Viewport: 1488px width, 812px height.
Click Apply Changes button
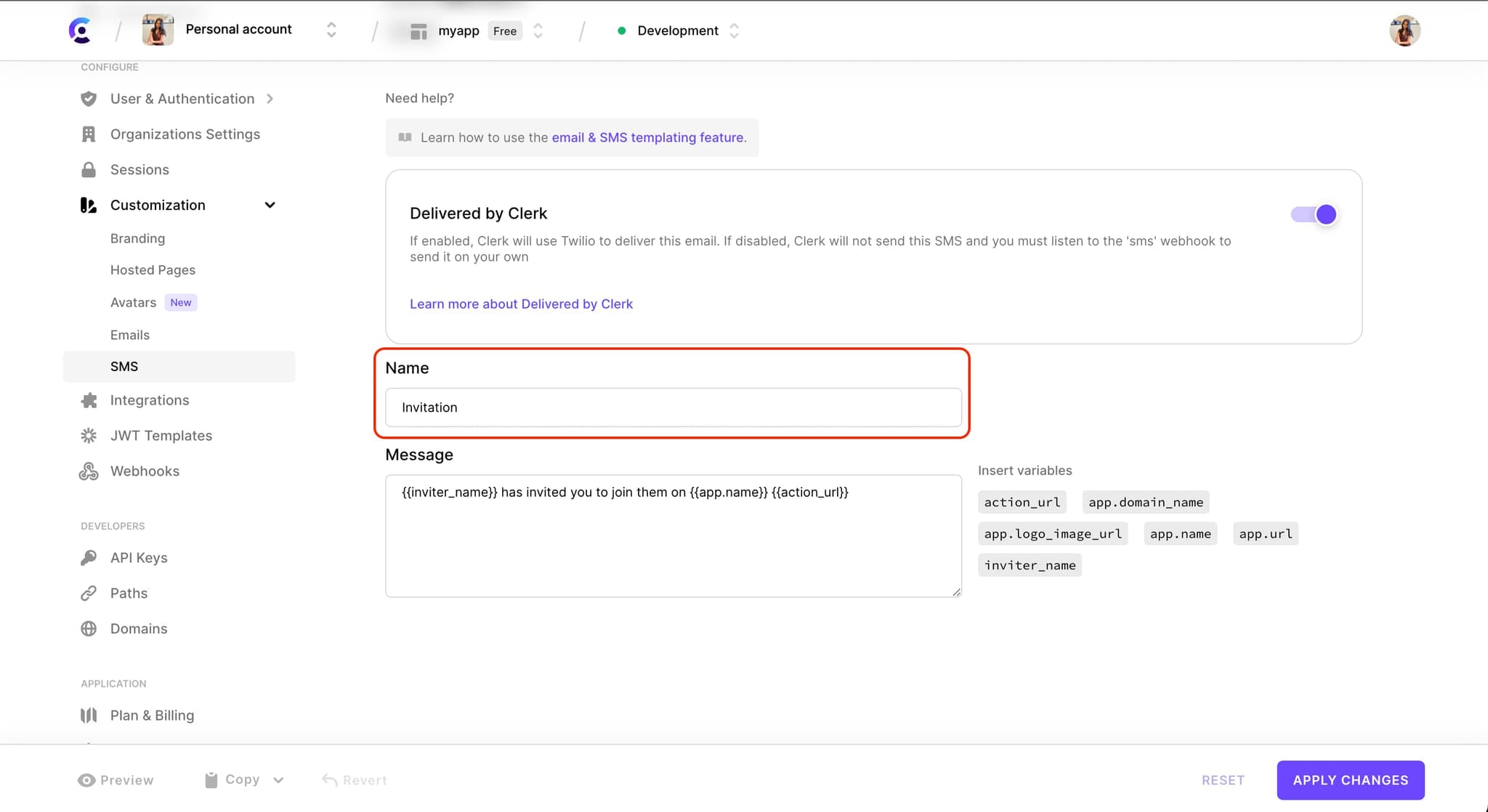1350,779
